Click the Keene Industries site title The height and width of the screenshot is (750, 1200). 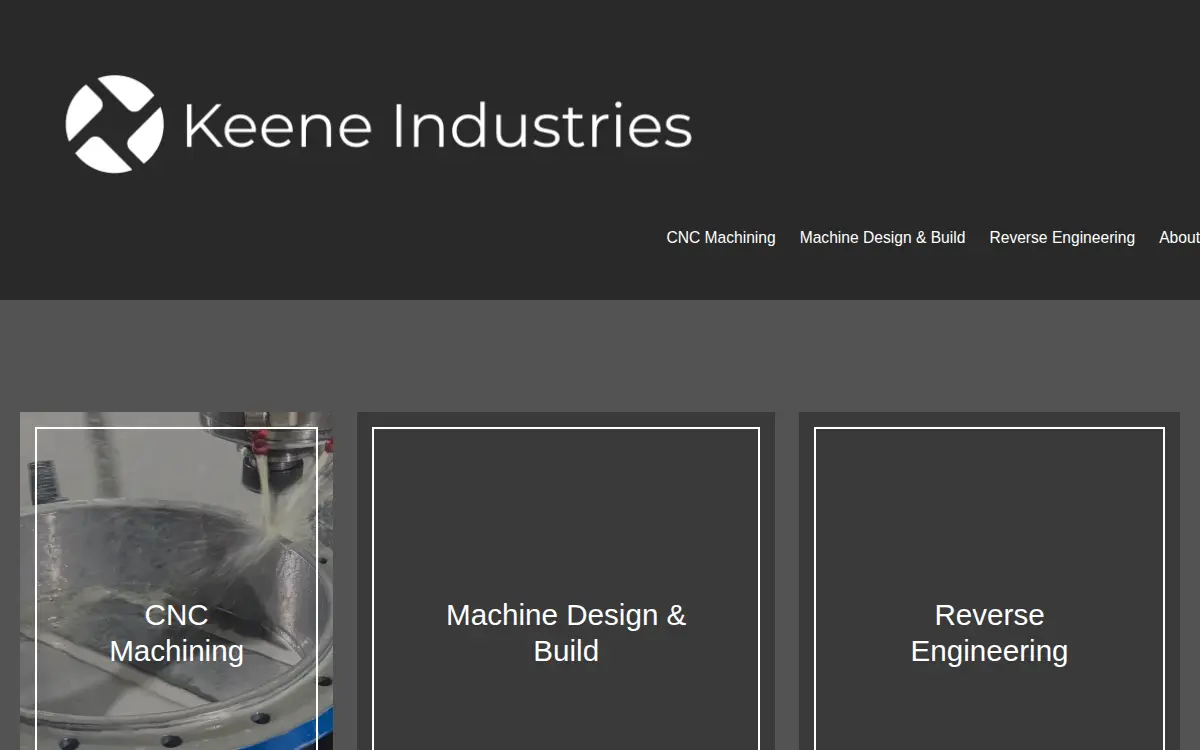coord(438,125)
